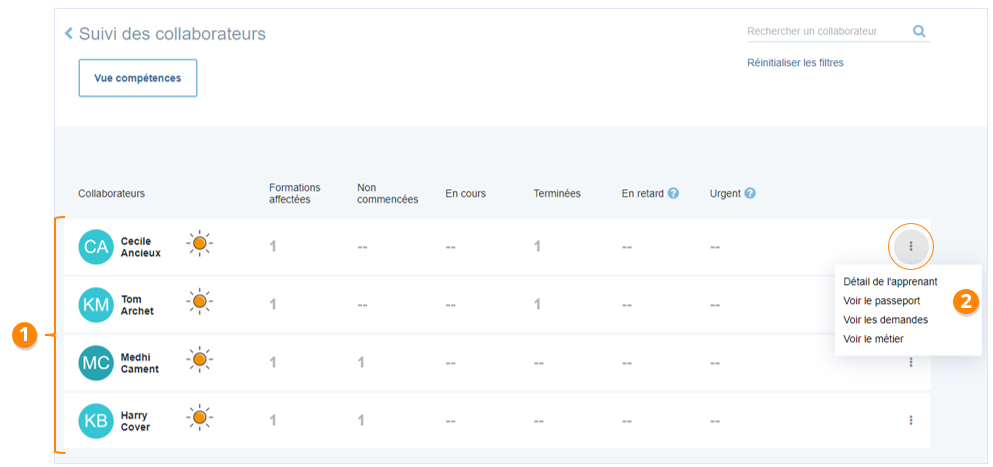
Task: Click the sun status icon for Harry Cover
Action: tap(199, 417)
